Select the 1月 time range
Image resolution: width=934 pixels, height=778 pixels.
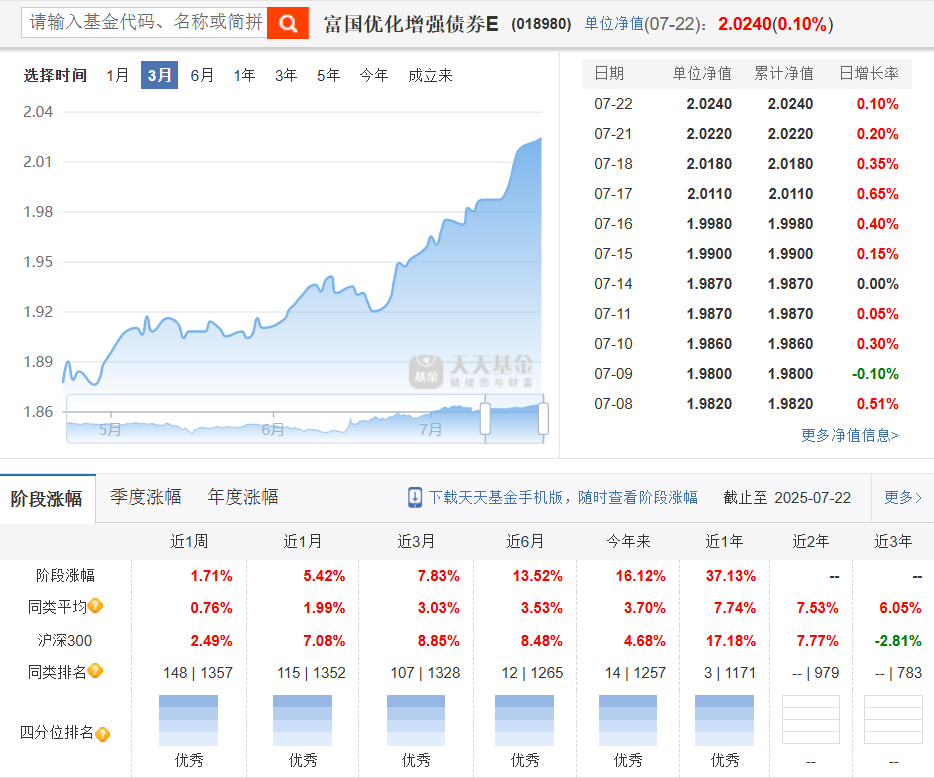coord(117,75)
